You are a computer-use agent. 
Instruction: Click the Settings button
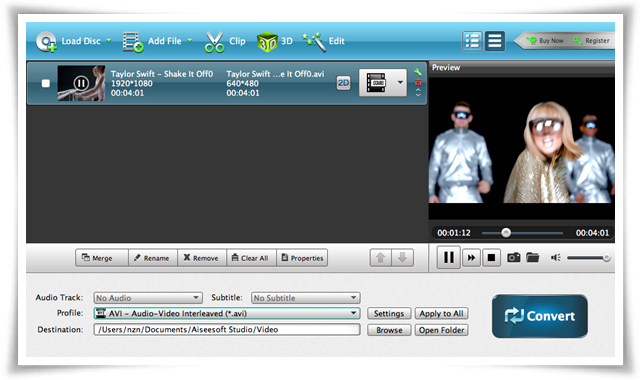tap(389, 313)
